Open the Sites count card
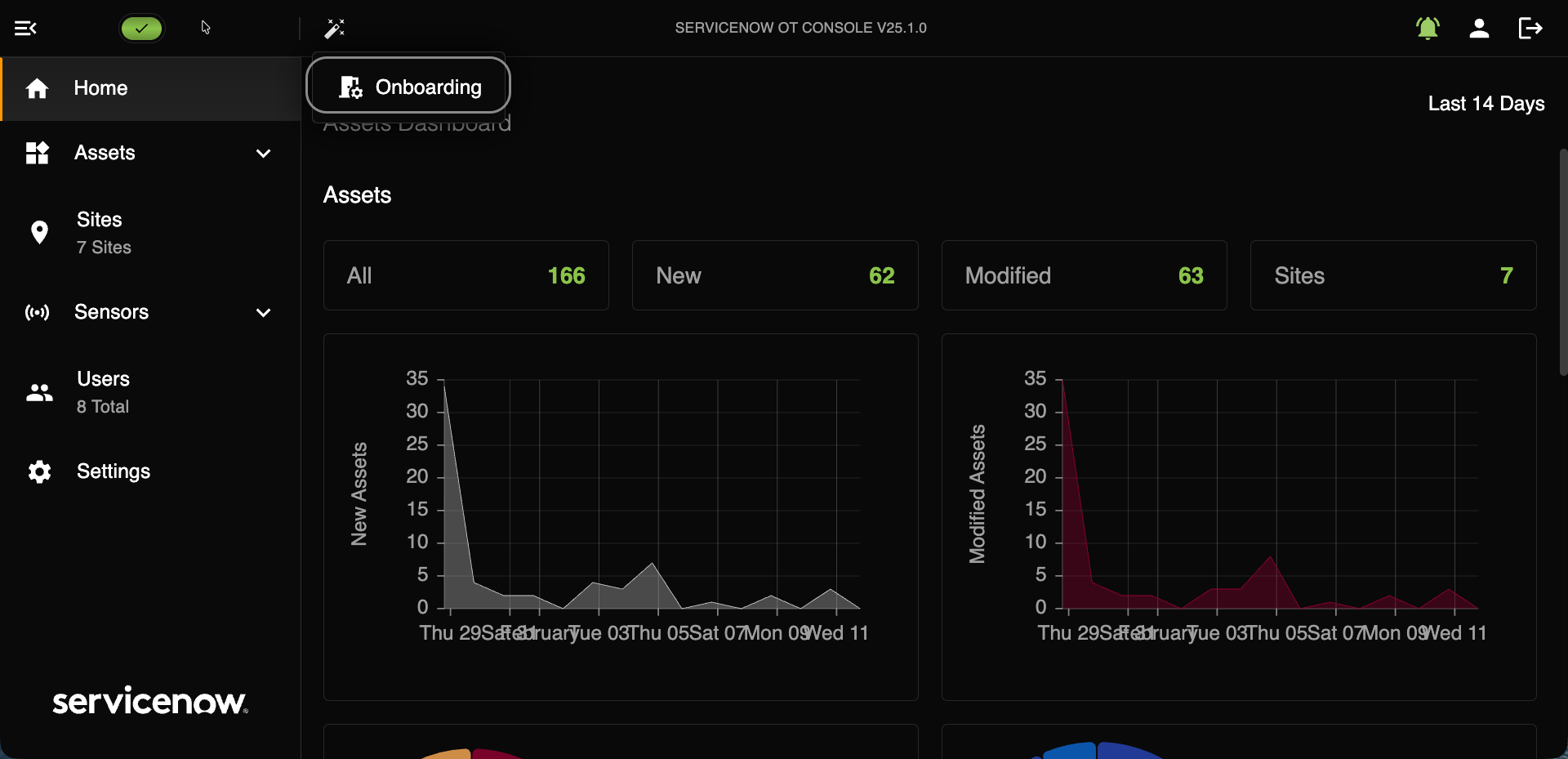Image resolution: width=1568 pixels, height=759 pixels. click(1393, 275)
